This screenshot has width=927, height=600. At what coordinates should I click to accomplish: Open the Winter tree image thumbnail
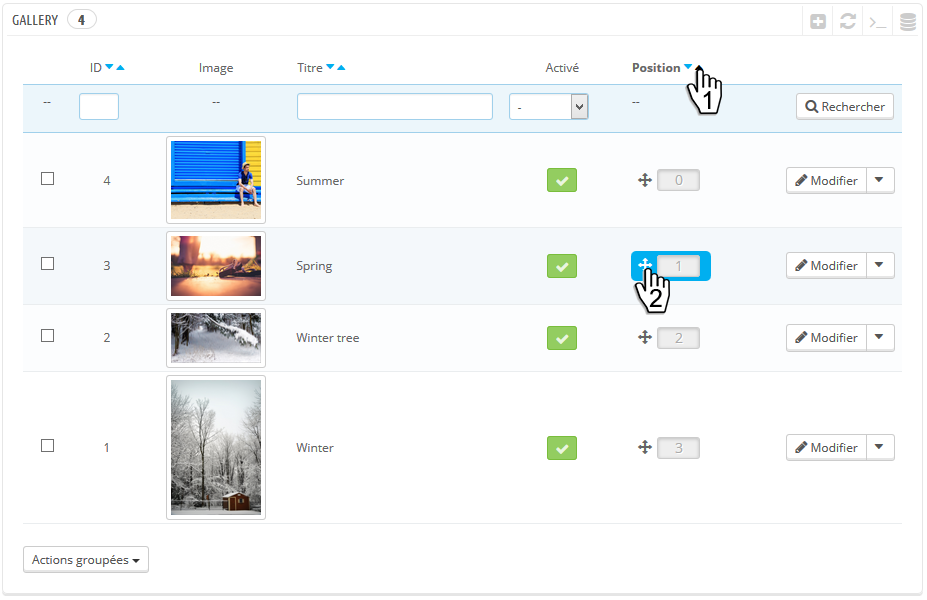pos(216,338)
